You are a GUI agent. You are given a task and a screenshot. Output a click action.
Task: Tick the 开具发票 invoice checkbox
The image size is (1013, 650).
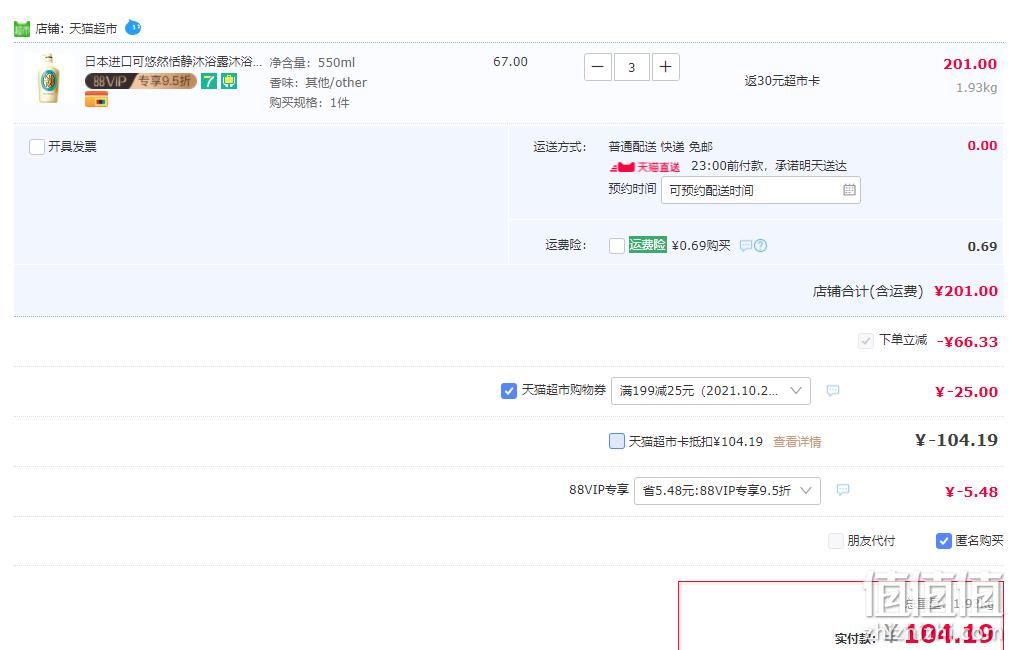(37, 147)
